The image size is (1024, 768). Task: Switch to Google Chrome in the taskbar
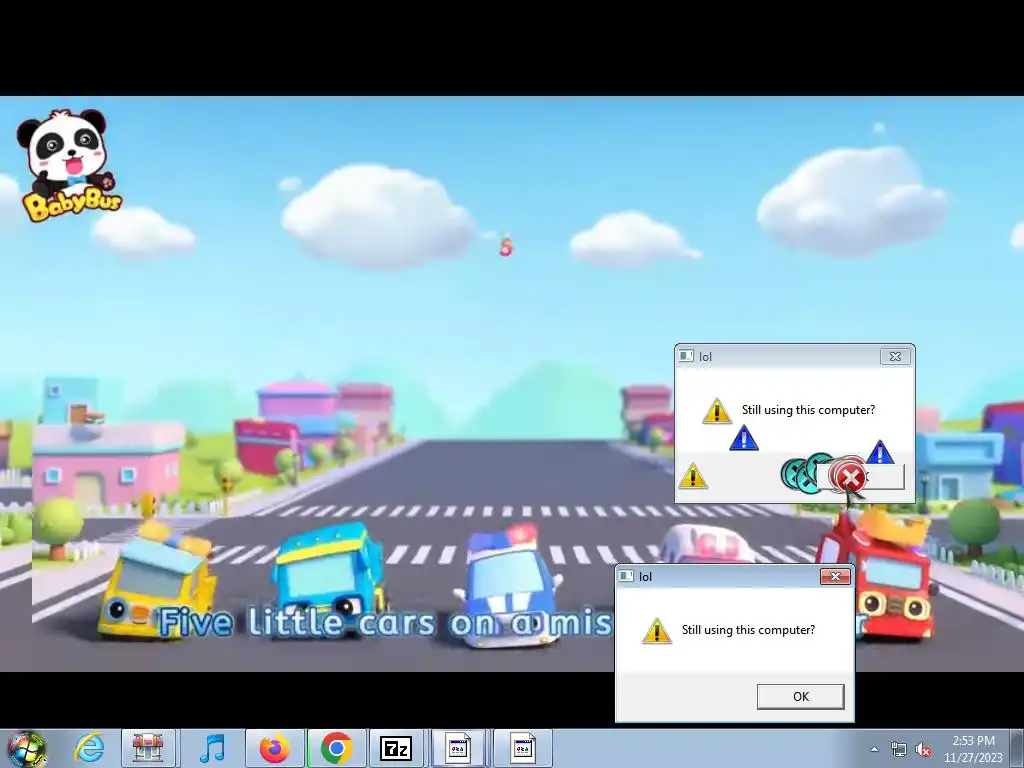tap(336, 748)
